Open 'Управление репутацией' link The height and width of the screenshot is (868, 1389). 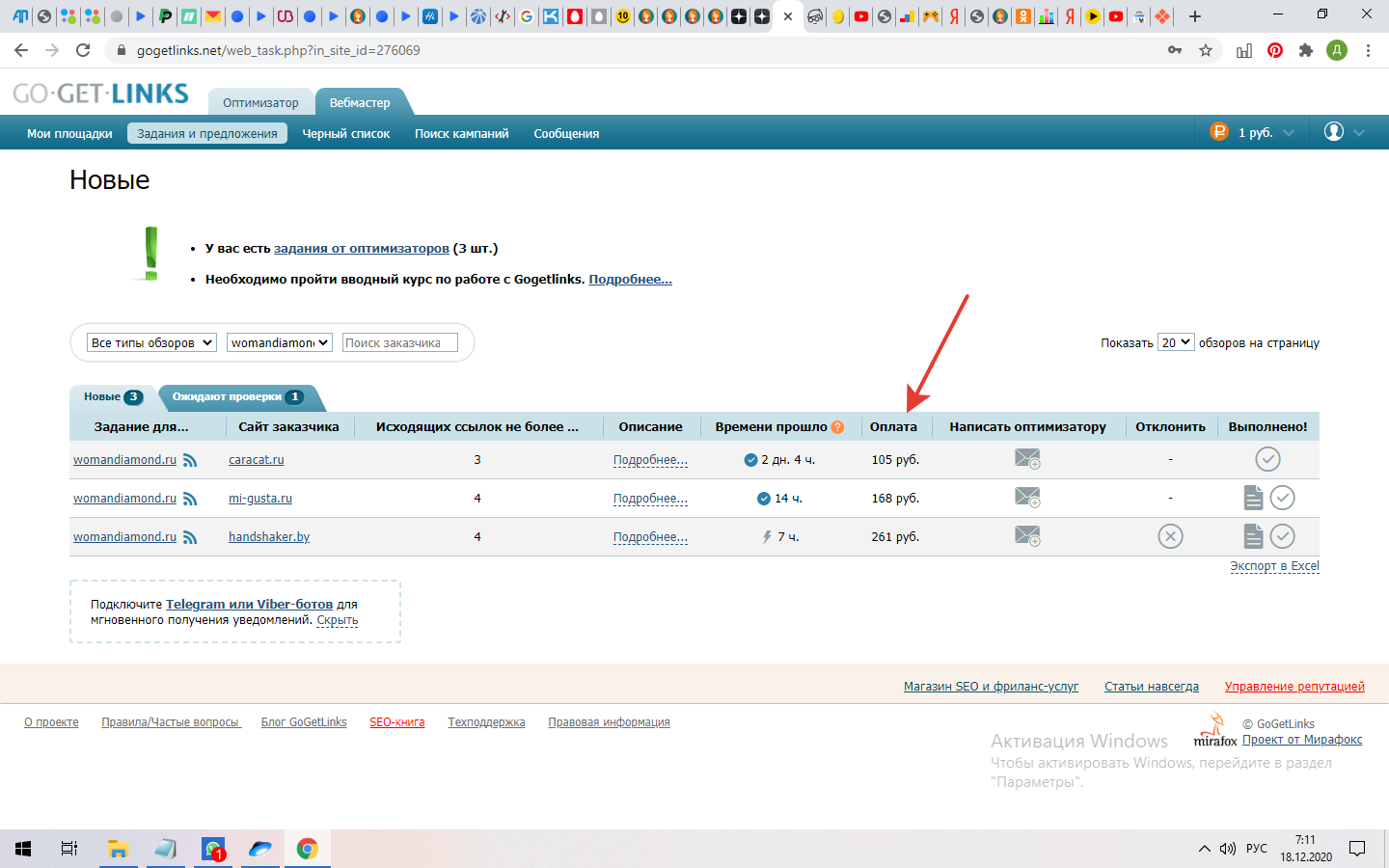[x=1294, y=687]
